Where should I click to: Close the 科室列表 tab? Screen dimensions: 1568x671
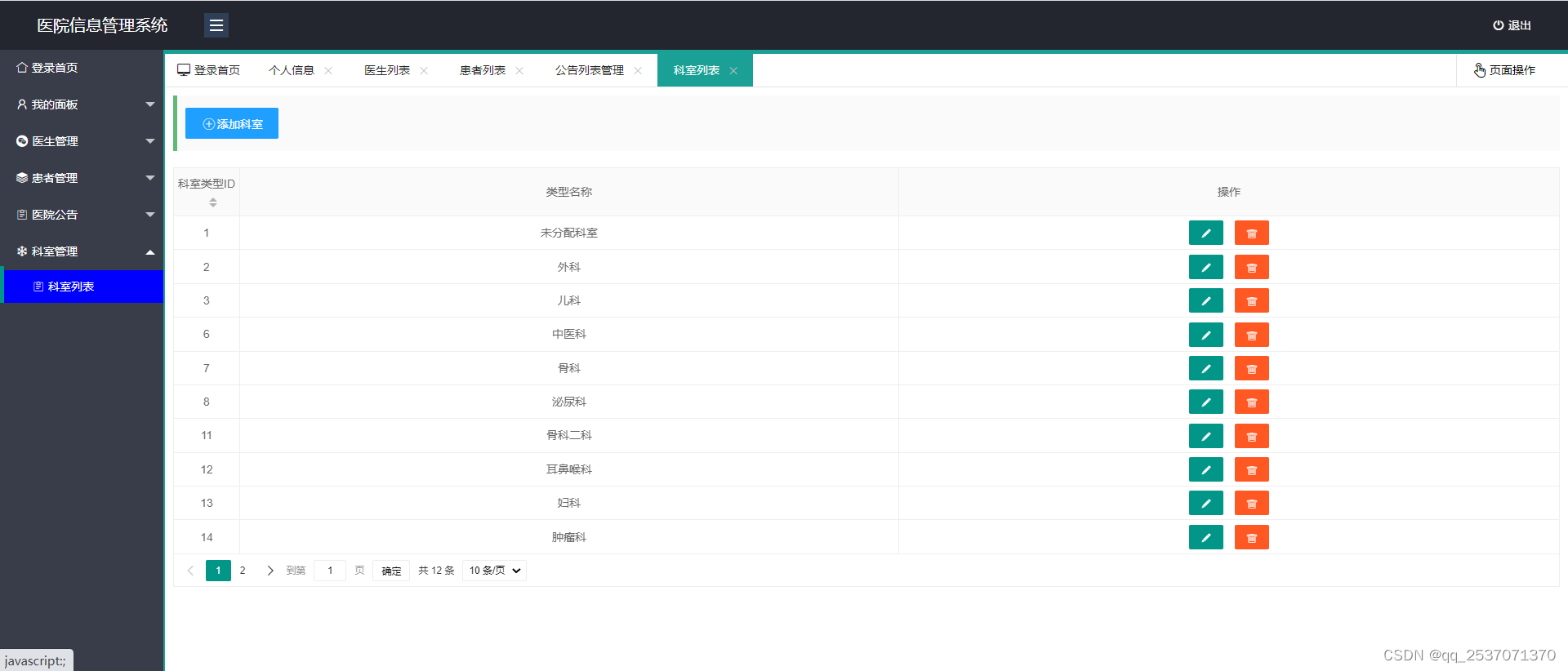[733, 71]
